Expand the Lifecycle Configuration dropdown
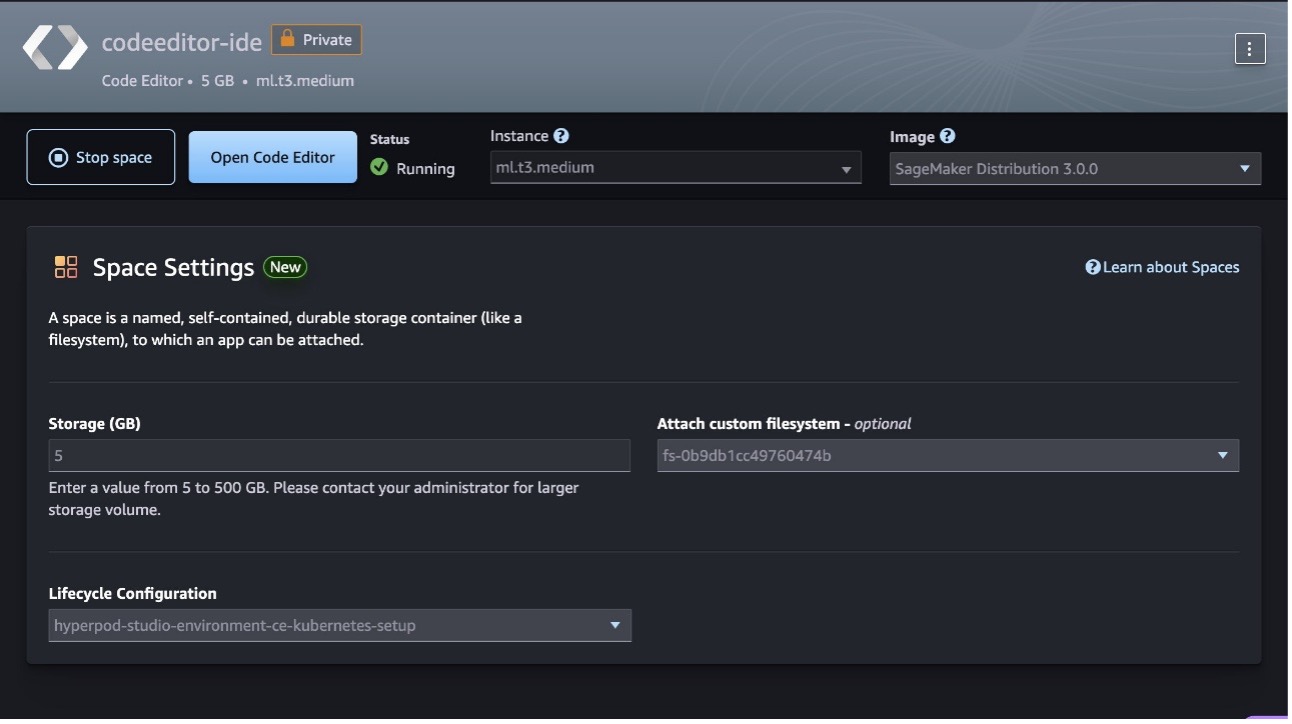This screenshot has width=1292, height=724. 340,626
